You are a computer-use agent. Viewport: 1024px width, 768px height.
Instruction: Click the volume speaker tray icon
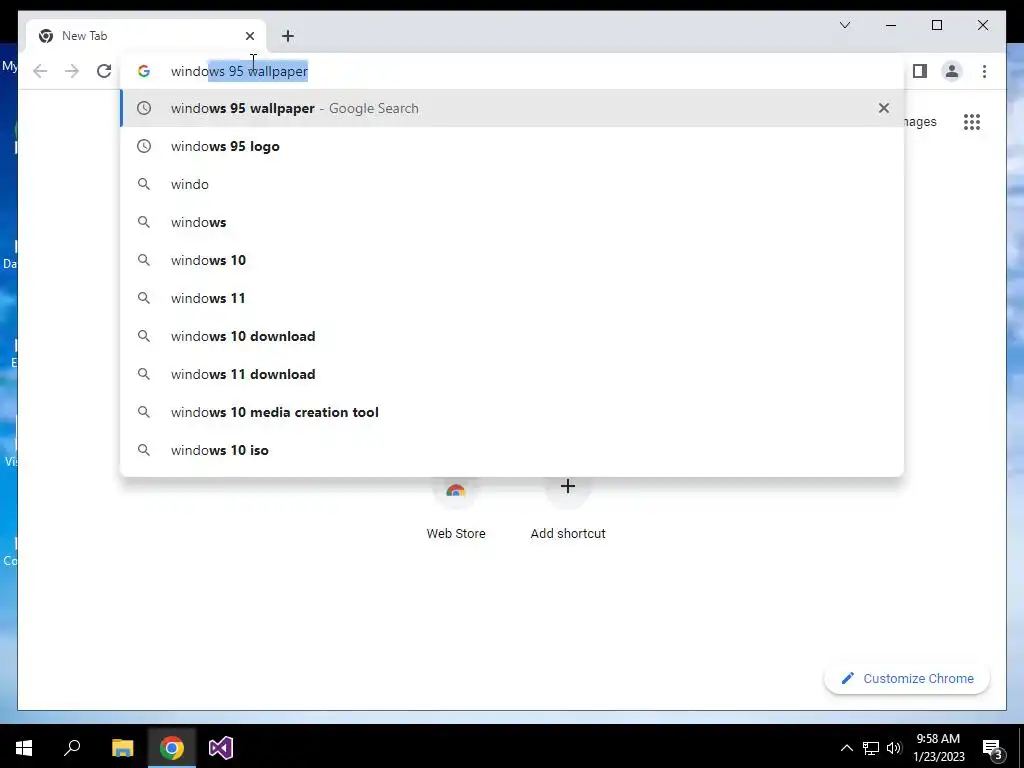click(894, 748)
